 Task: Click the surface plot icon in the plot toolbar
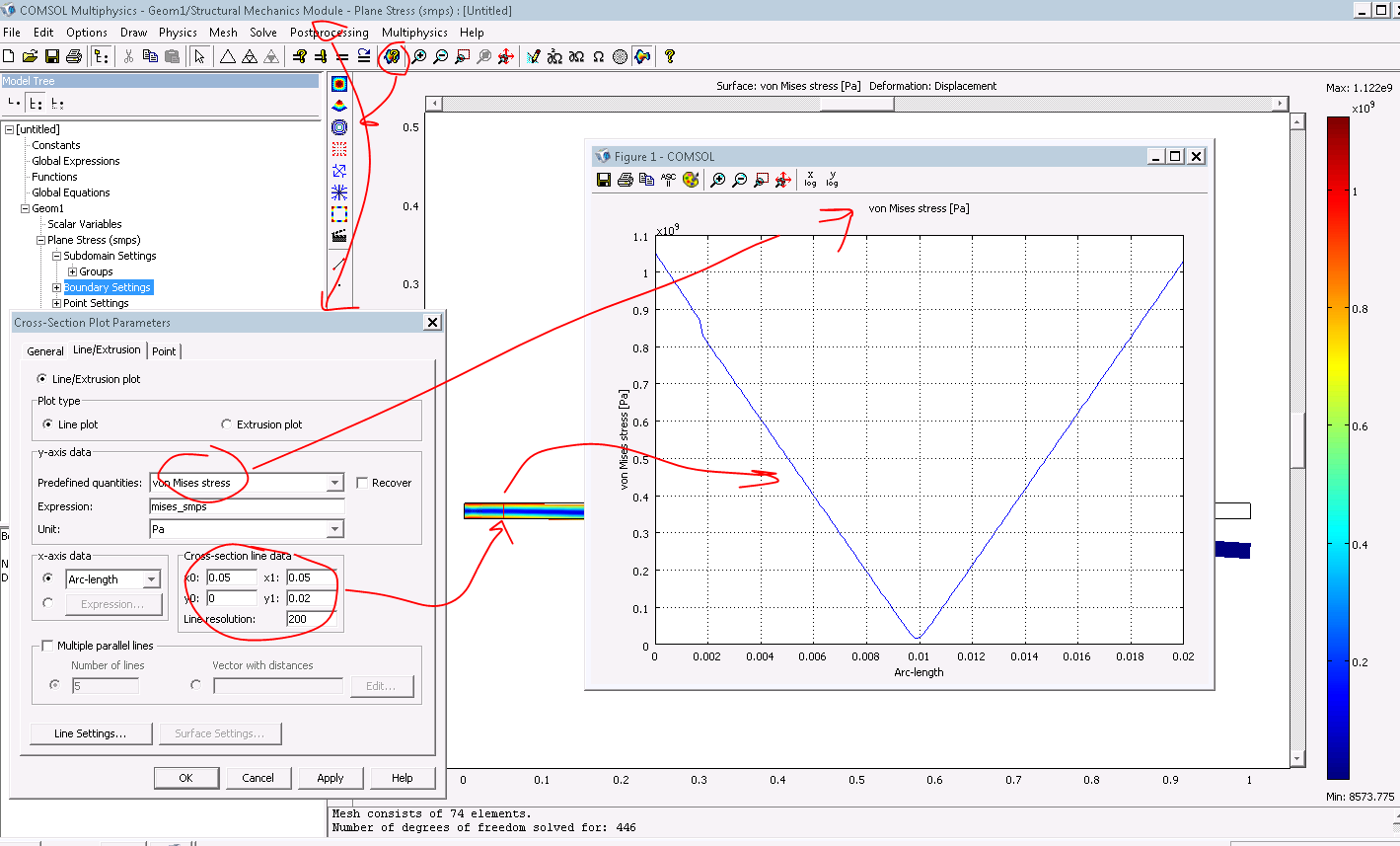[x=339, y=85]
